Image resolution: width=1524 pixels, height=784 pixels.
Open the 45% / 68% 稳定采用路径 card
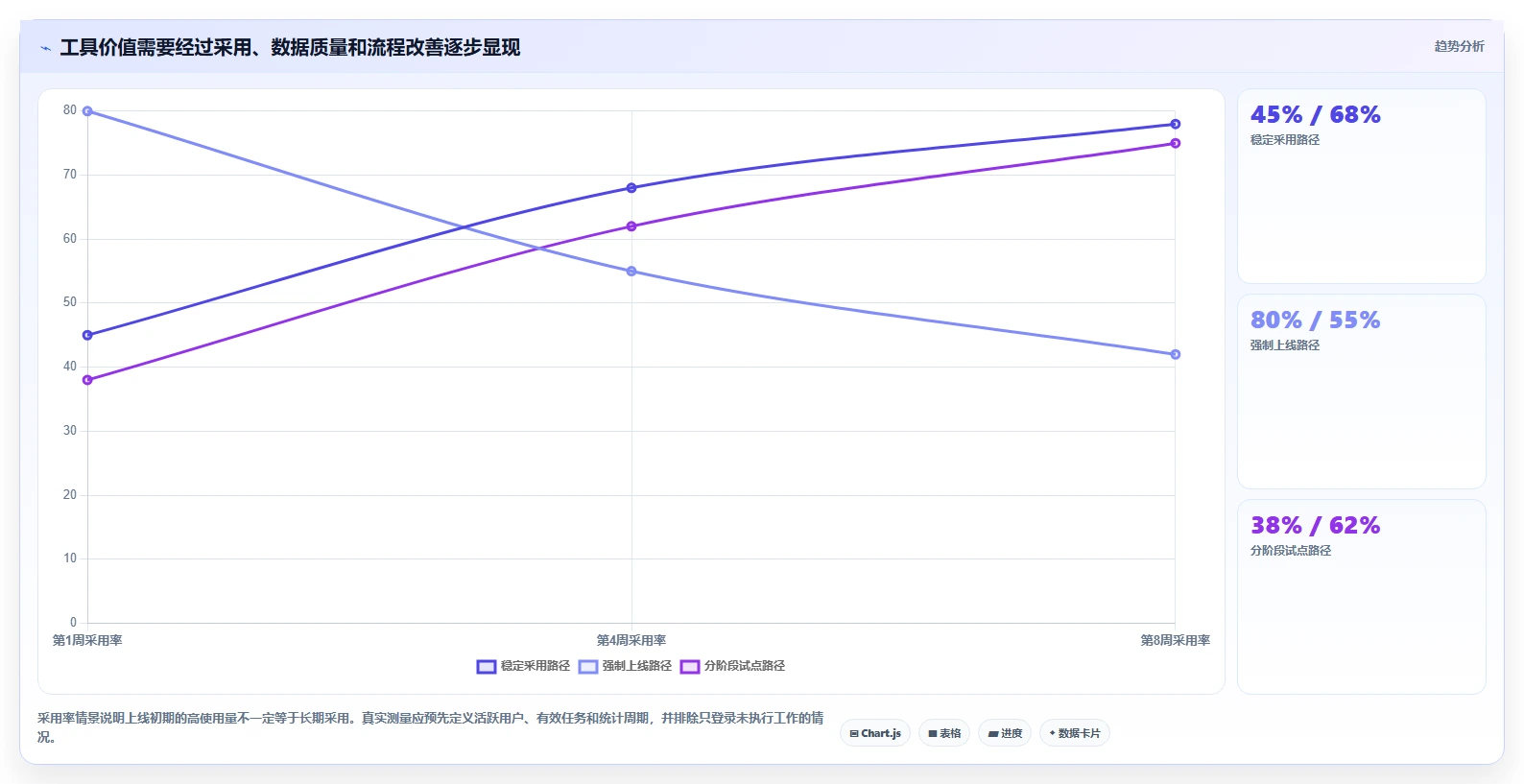[x=1362, y=186]
